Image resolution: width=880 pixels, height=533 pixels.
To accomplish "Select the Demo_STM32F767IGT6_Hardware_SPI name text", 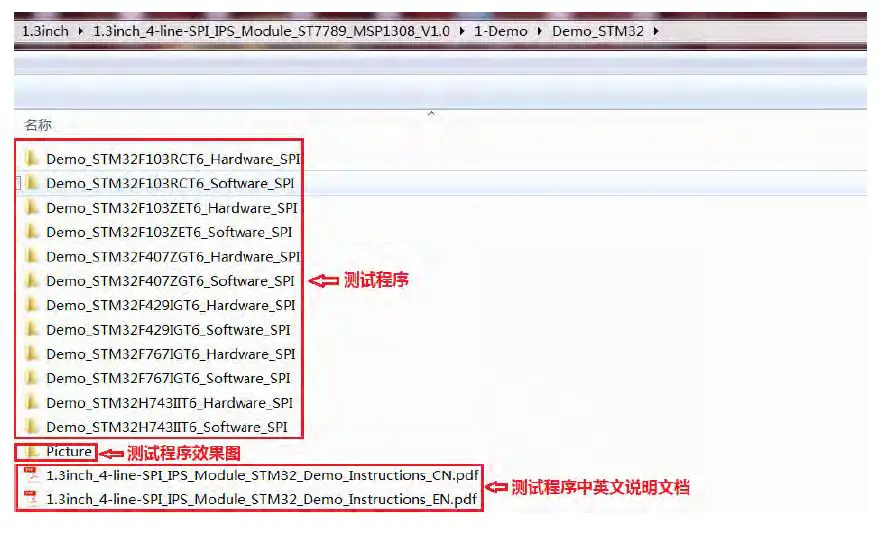I will point(171,354).
